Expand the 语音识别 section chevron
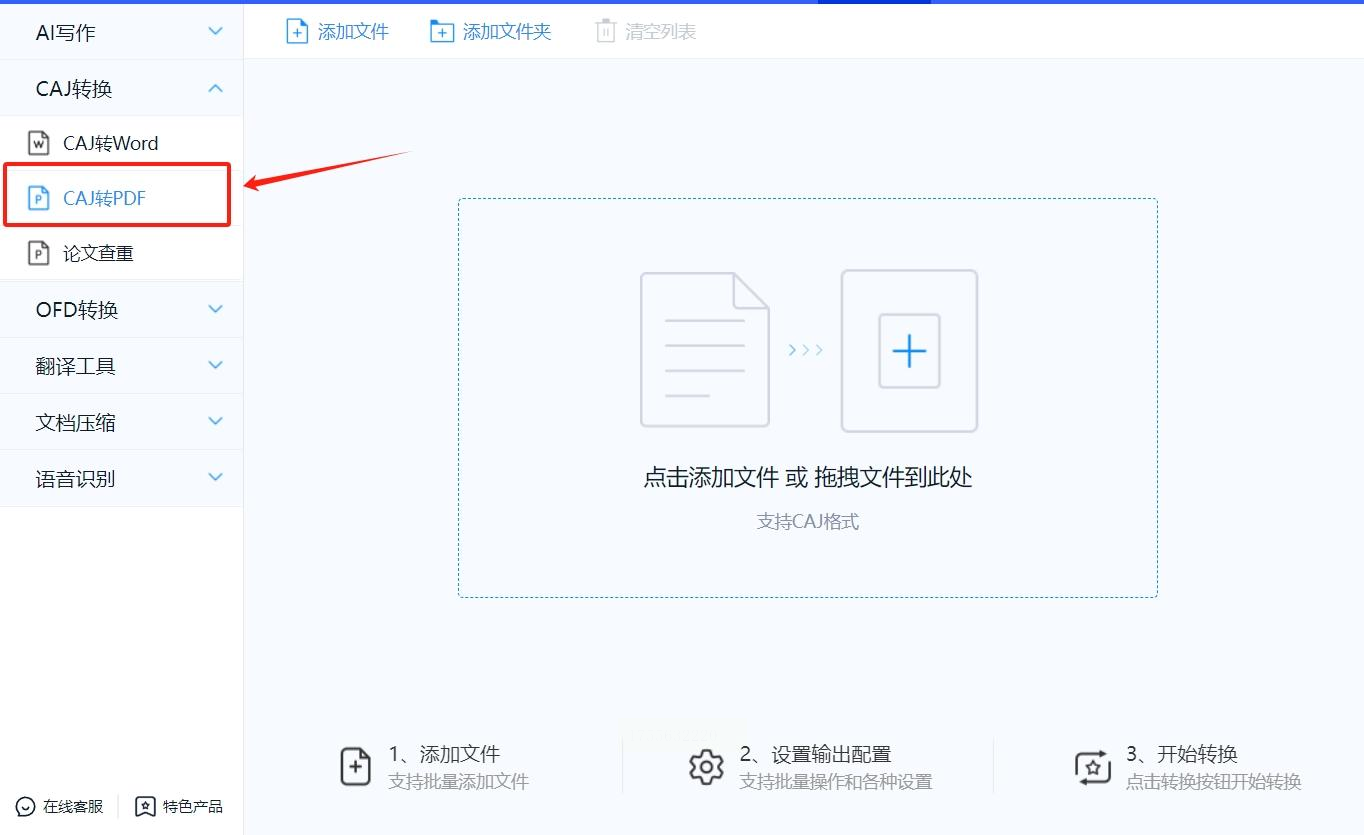This screenshot has height=835, width=1364. pos(215,477)
